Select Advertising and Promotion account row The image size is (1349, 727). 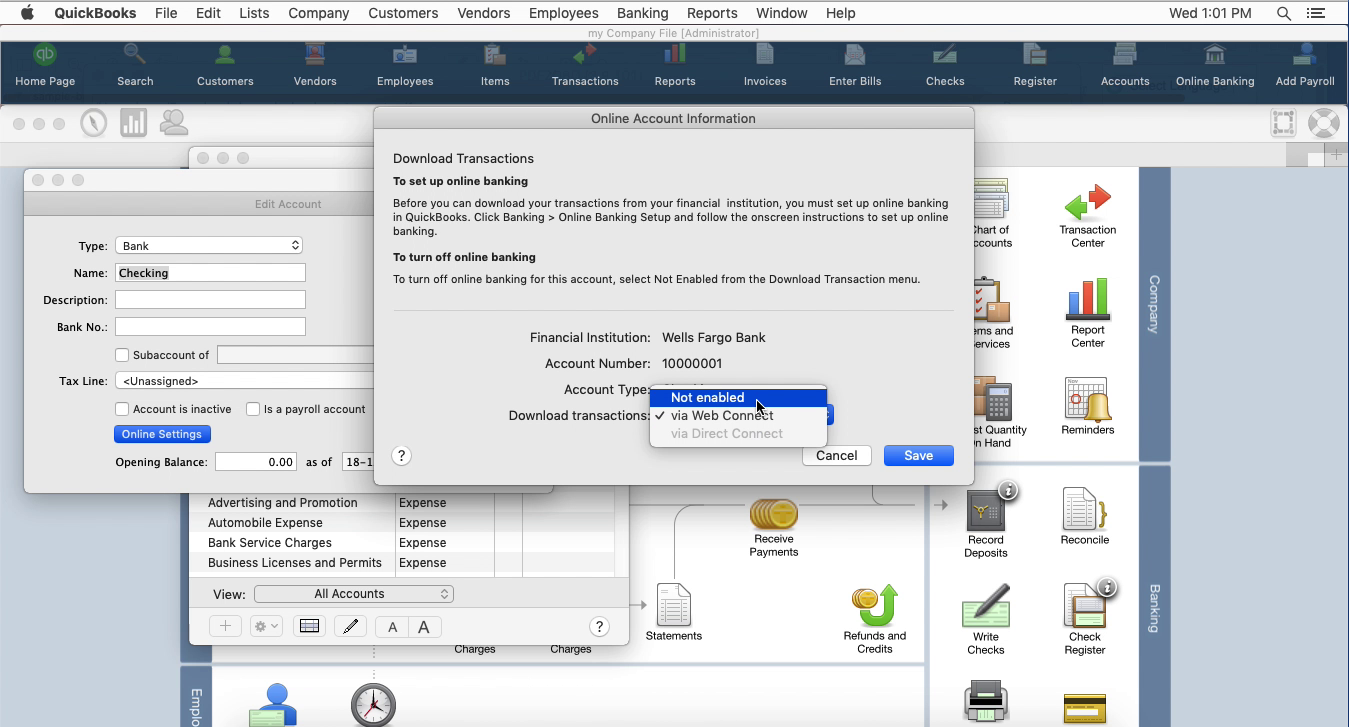coord(402,503)
